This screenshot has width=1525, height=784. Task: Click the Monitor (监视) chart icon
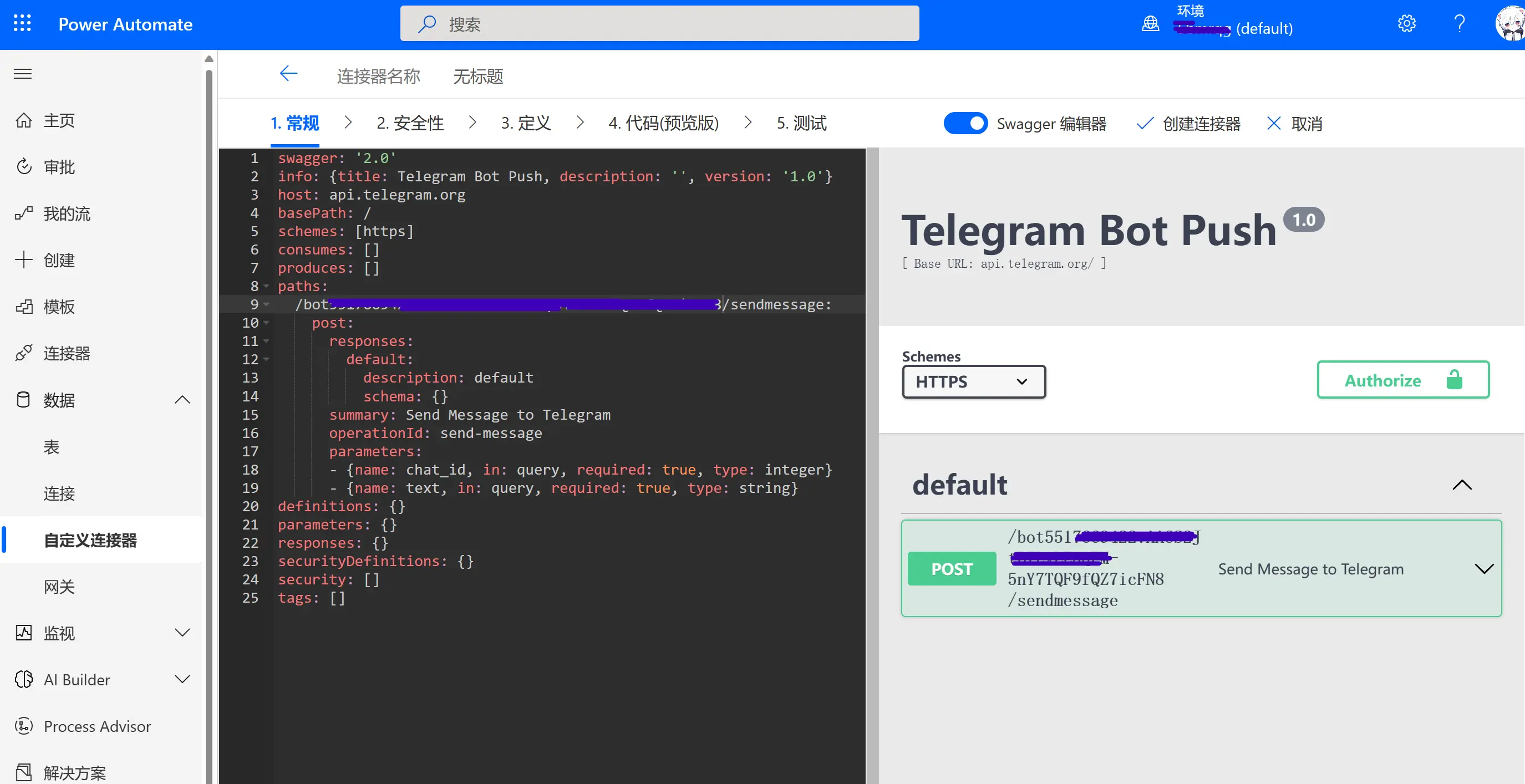[24, 633]
